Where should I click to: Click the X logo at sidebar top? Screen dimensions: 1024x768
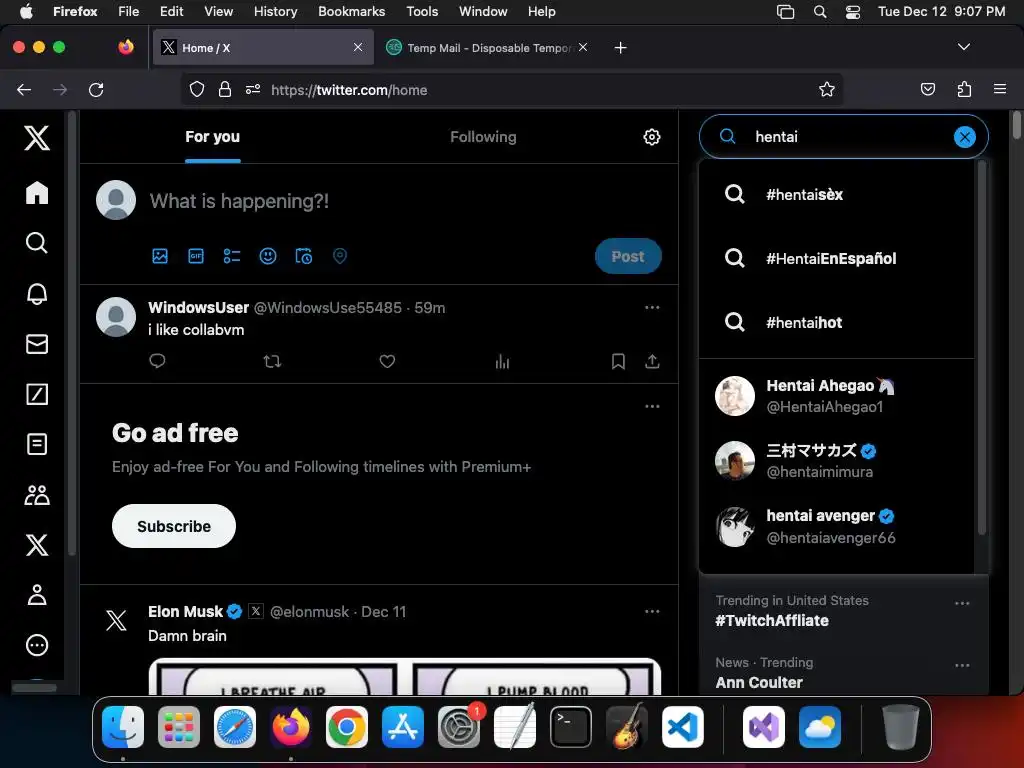point(37,138)
